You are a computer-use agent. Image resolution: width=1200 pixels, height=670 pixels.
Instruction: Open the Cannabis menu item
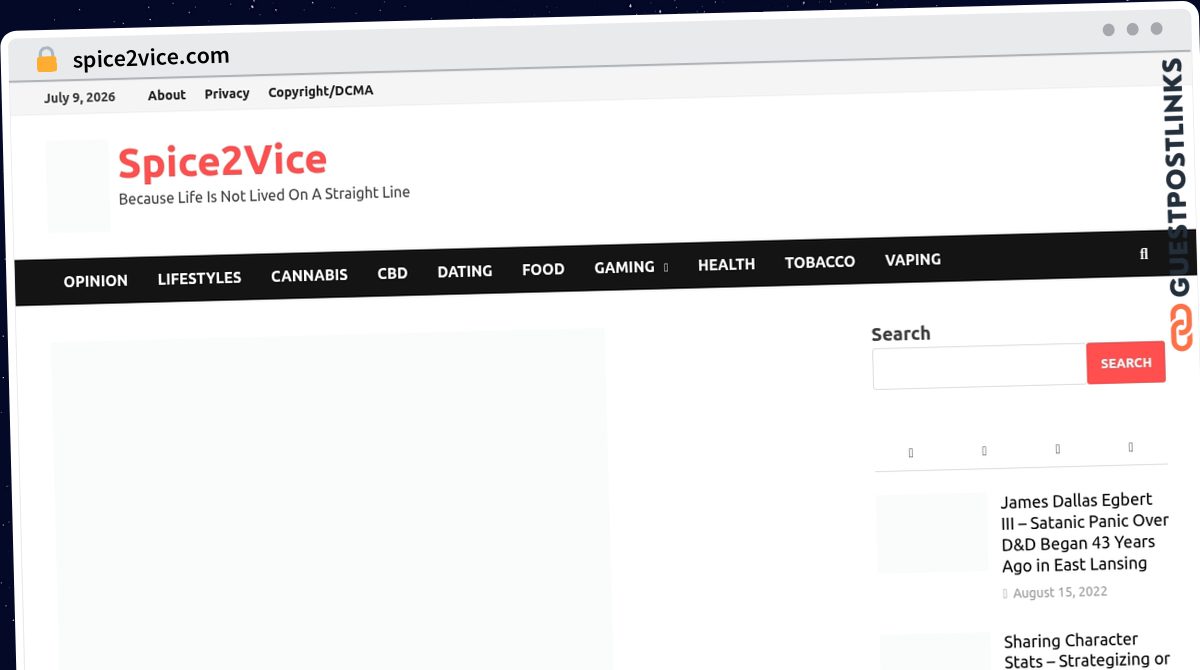[x=309, y=275]
